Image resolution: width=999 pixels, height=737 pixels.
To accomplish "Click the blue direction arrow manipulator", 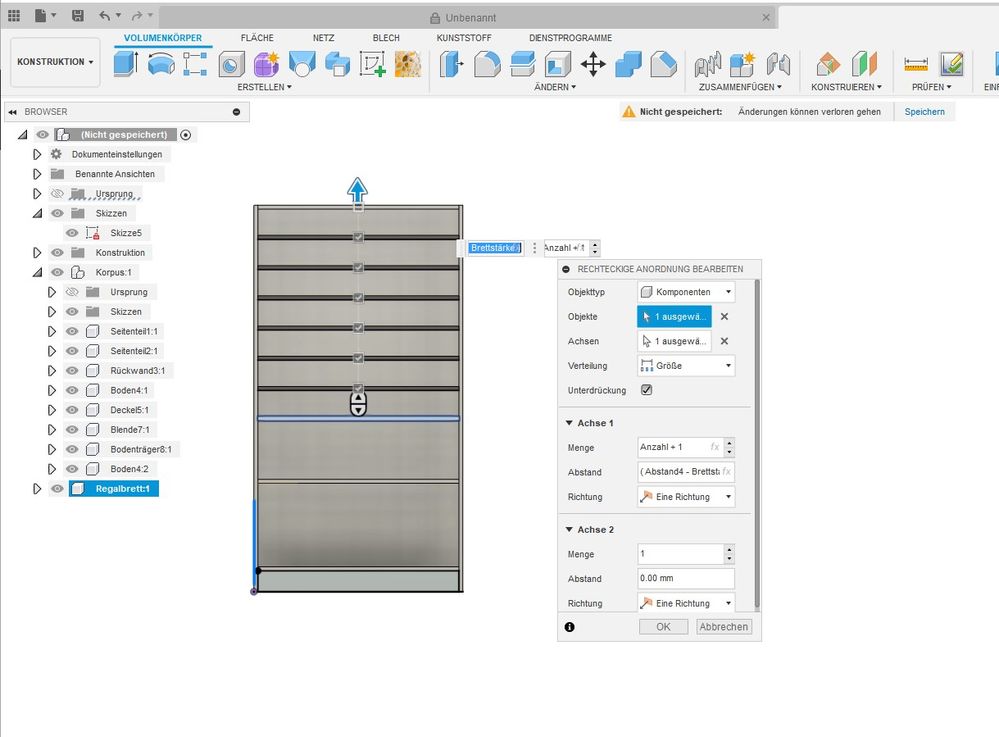I will [357, 190].
